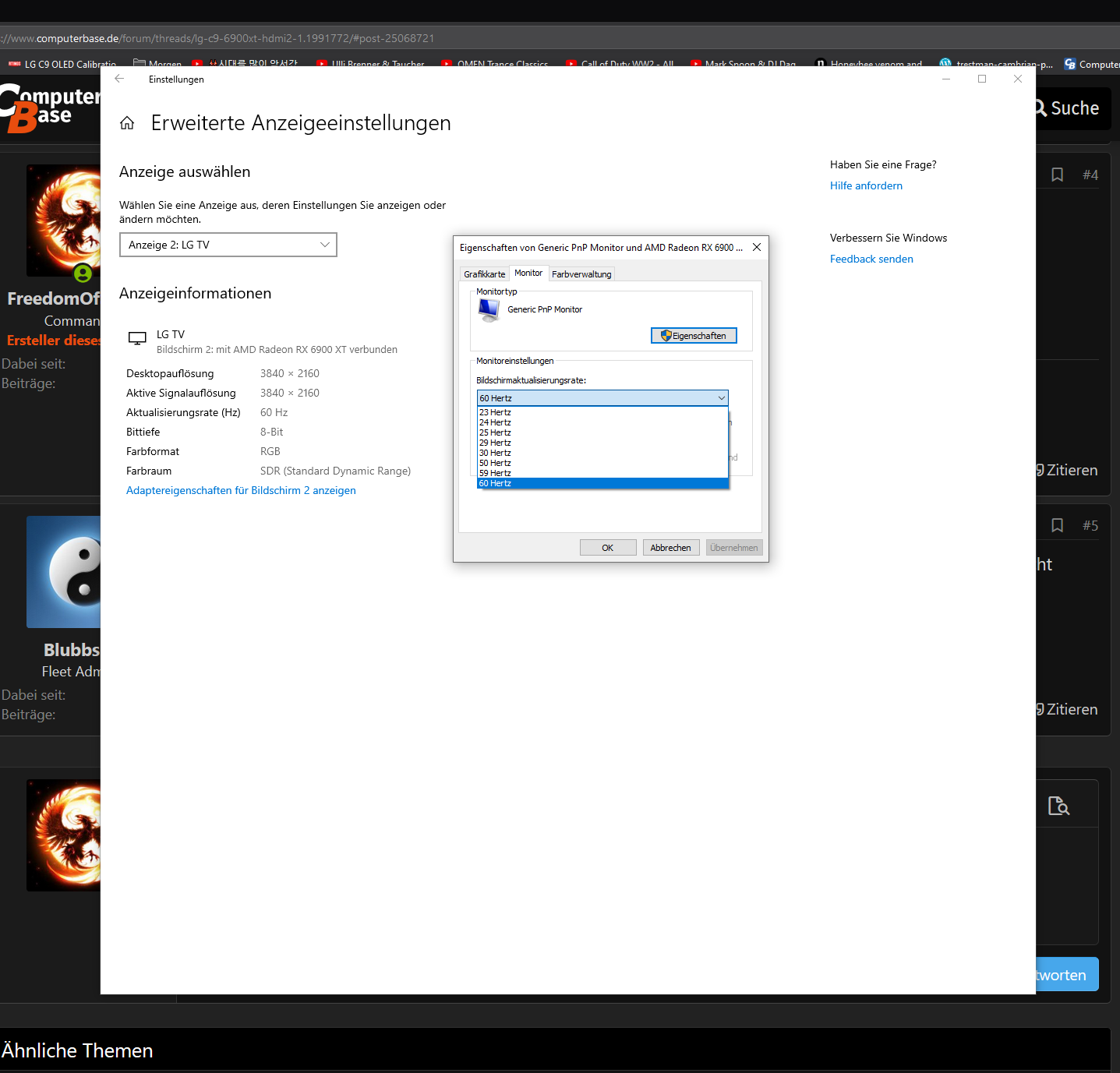1120x1073 pixels.
Task: Click the browser address bar URL
Action: 218,38
